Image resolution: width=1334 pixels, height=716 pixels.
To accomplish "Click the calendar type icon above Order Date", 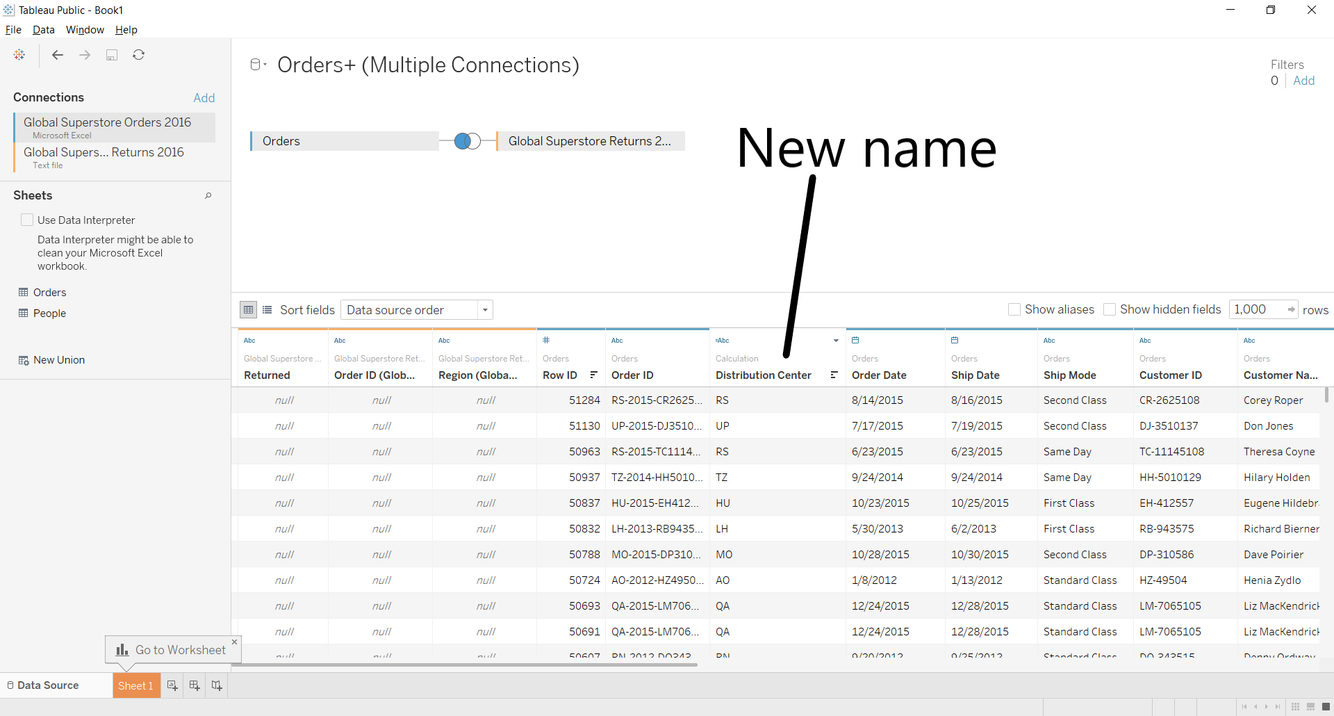I will click(x=855, y=340).
